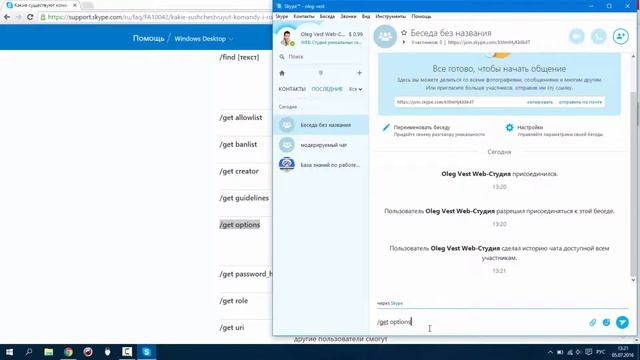Expand participants arrow under conversation title

pos(404,42)
